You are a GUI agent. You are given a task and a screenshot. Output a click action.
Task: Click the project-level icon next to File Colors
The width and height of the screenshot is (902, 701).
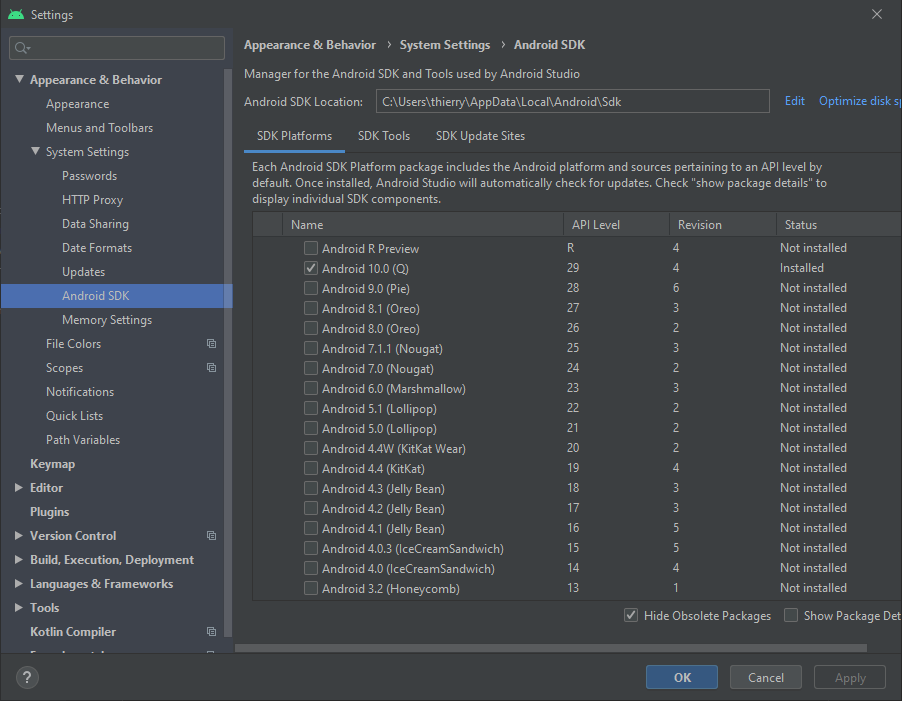pos(211,344)
